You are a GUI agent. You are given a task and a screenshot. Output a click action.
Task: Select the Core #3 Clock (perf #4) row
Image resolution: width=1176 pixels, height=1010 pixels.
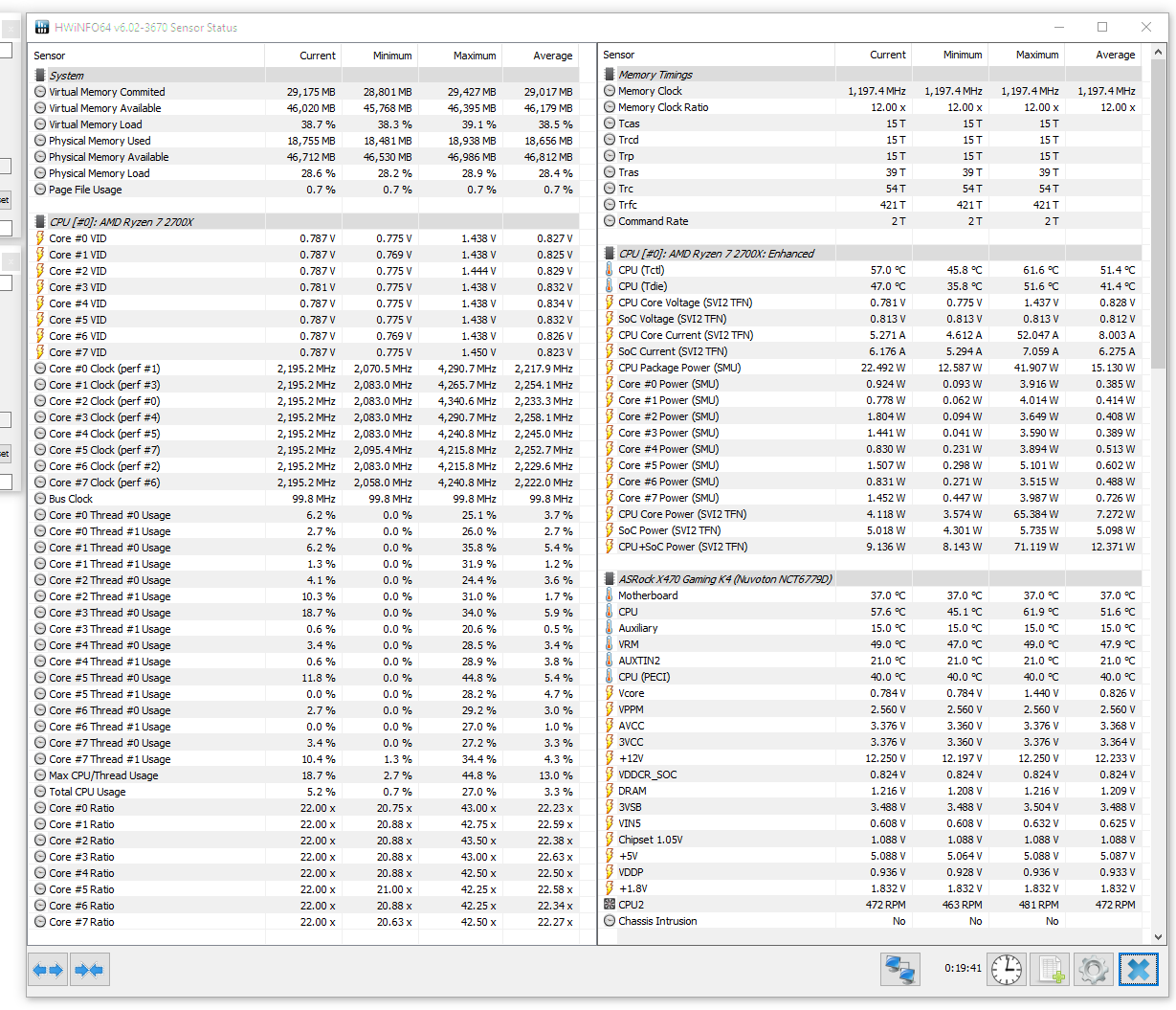(304, 417)
